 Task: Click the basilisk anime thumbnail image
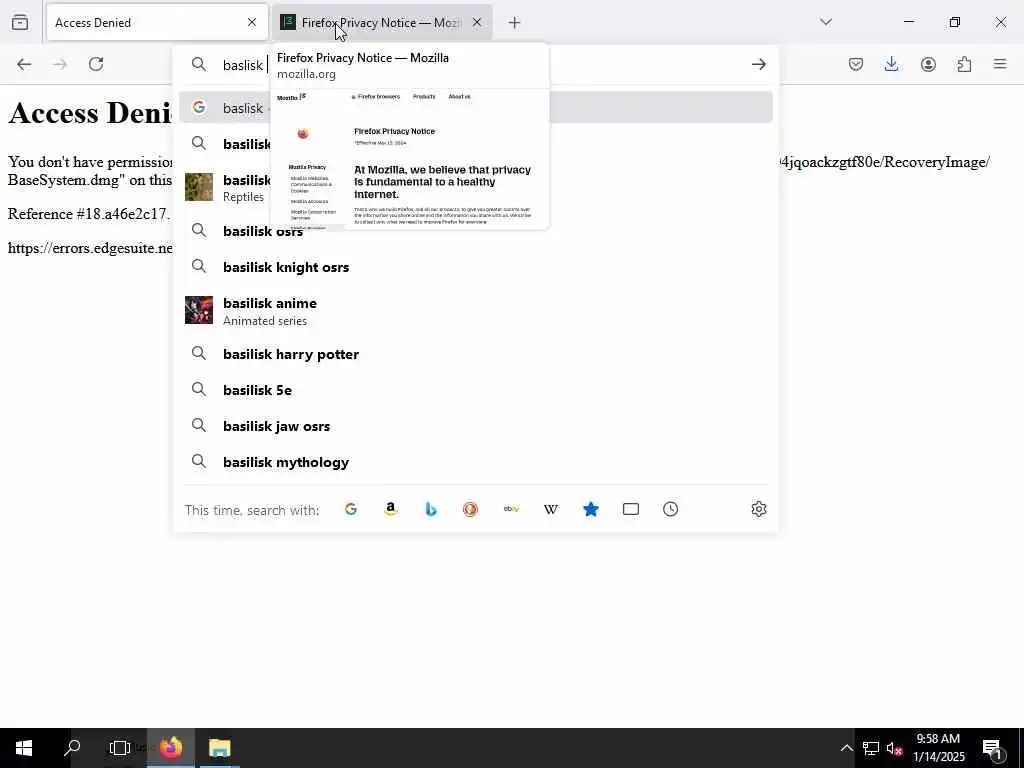pos(199,310)
